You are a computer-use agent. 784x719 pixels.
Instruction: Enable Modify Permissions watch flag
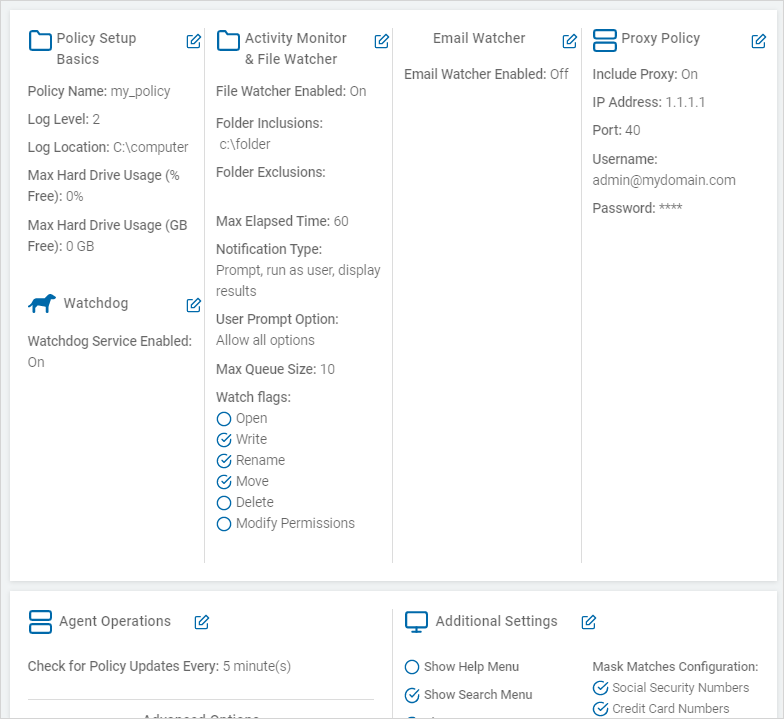224,524
